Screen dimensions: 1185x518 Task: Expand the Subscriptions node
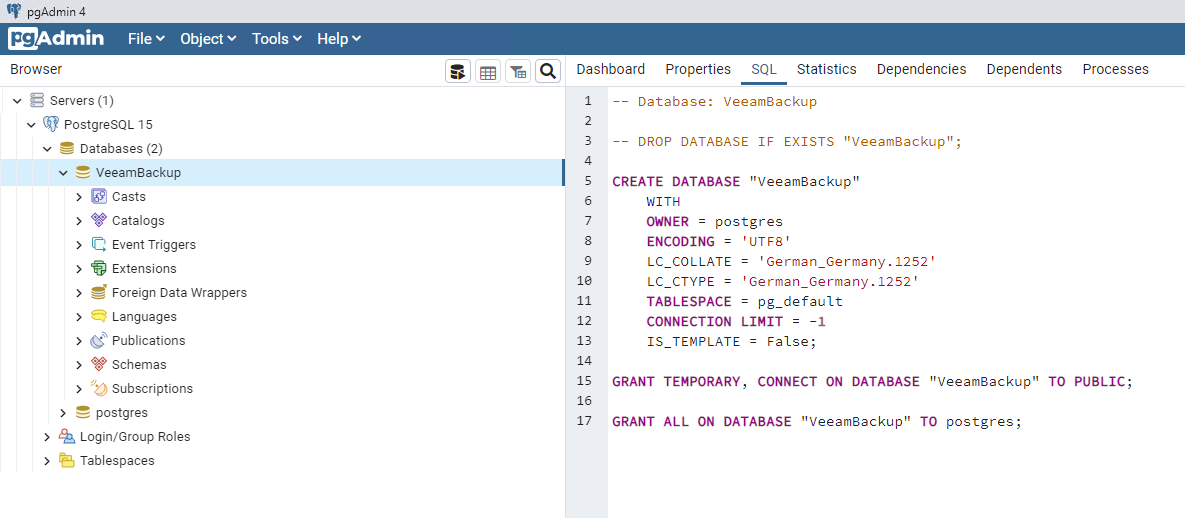(x=79, y=389)
